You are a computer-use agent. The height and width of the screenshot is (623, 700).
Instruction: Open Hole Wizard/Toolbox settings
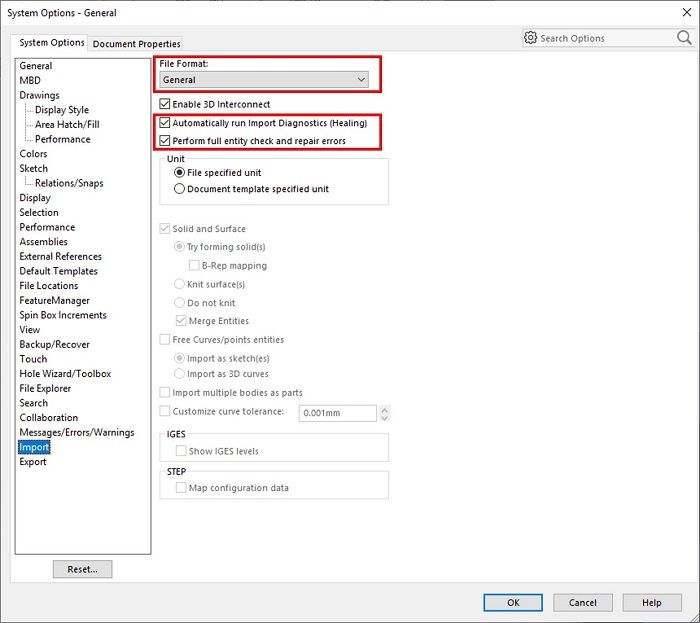pos(65,374)
